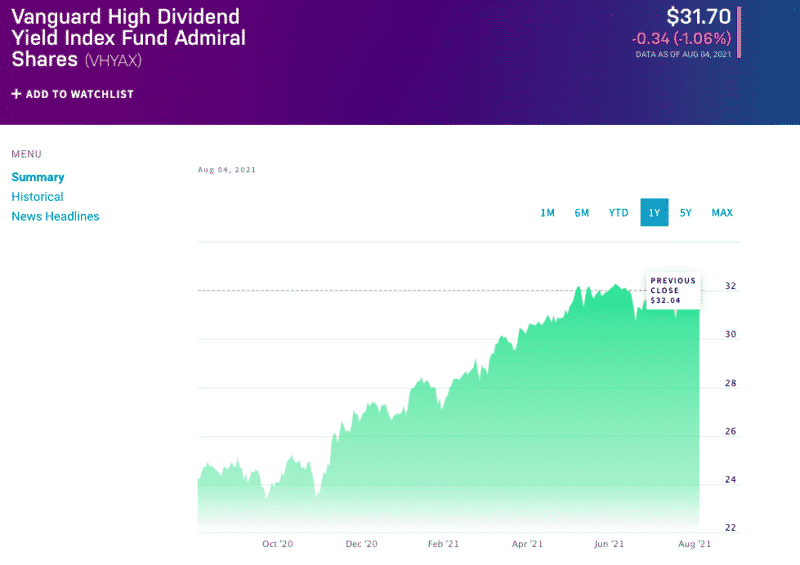800x565 pixels.
Task: Click the $31.70 price value
Action: [x=698, y=17]
